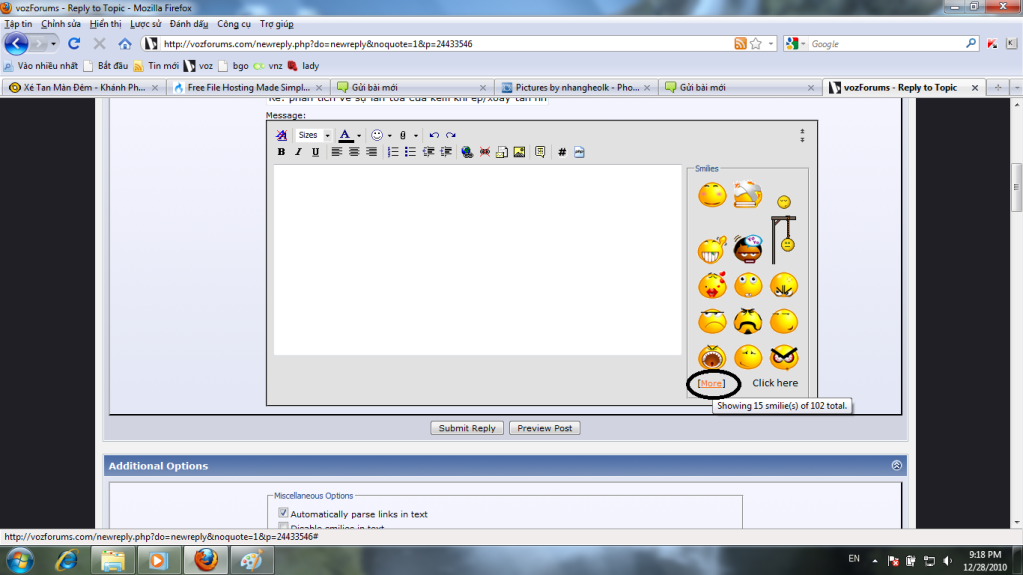
Task: Click the Insert Link globe icon
Action: point(466,152)
